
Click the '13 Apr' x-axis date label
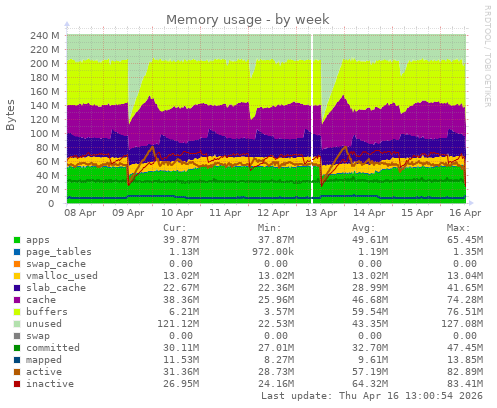click(x=321, y=213)
